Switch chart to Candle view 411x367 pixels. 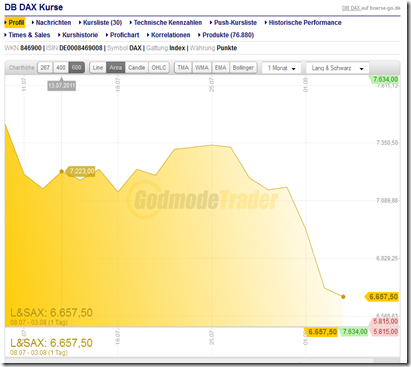coord(137,68)
